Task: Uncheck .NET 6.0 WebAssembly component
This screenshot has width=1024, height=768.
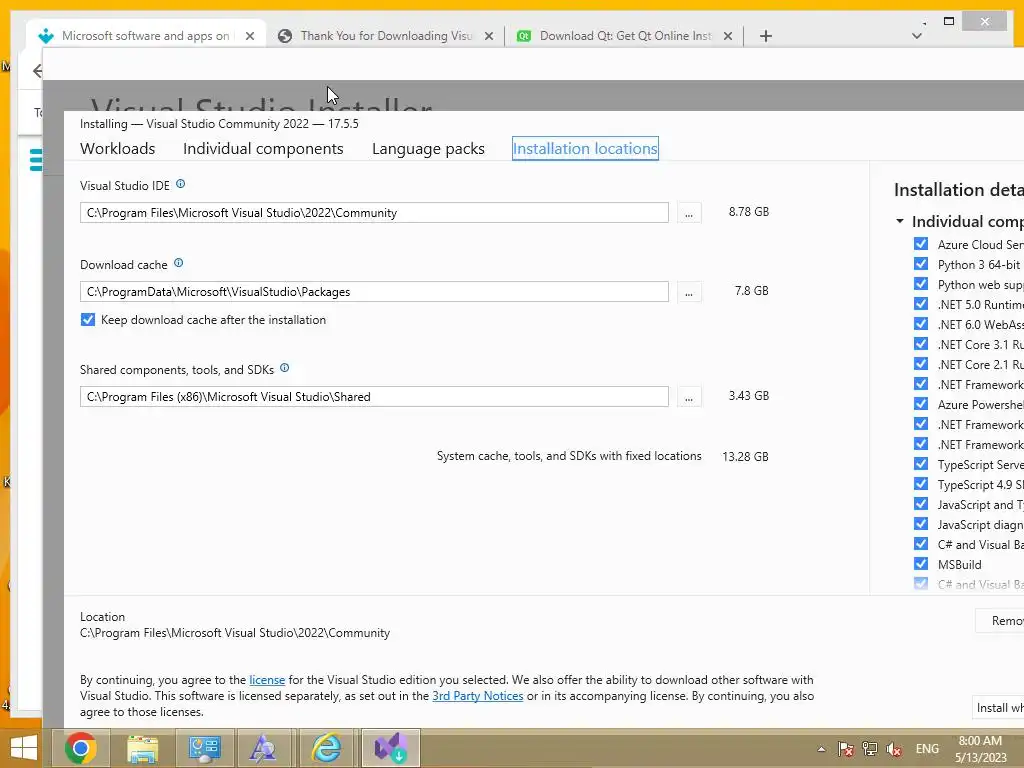Action: (921, 324)
